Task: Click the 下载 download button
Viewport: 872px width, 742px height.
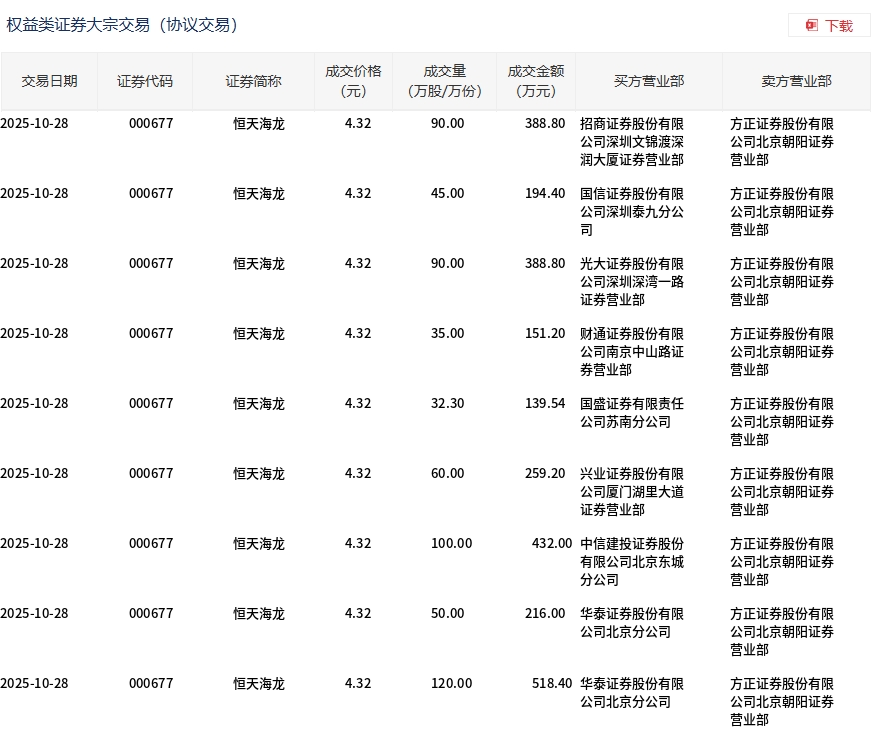Action: click(x=829, y=26)
